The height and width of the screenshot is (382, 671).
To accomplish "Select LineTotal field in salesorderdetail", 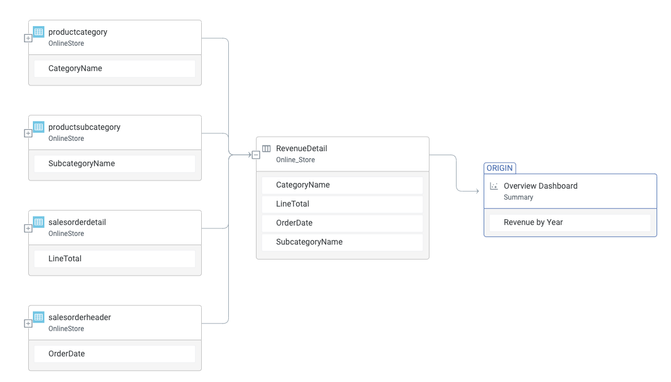I will (x=115, y=258).
